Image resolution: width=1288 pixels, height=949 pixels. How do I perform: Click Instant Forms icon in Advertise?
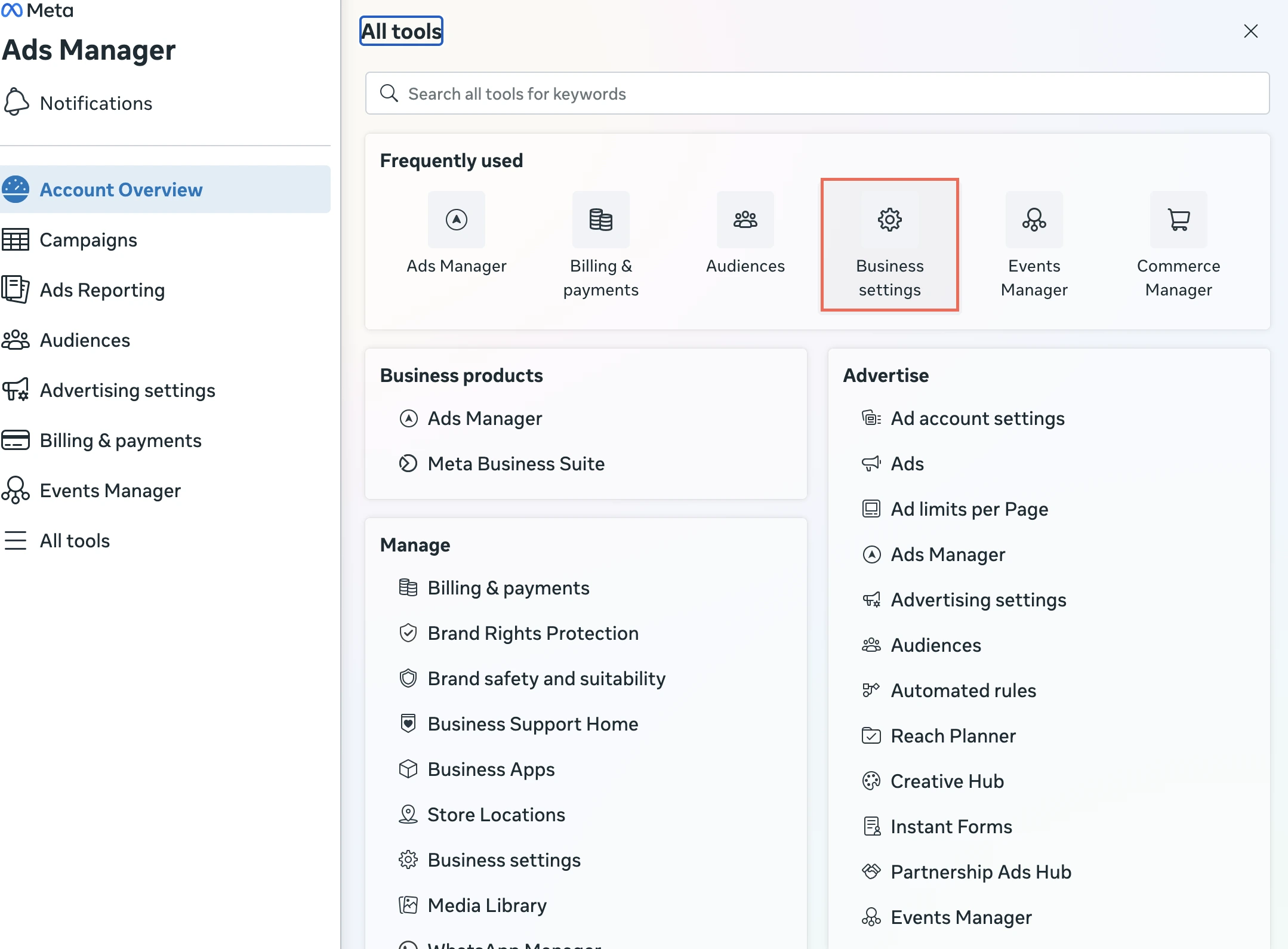pos(871,826)
